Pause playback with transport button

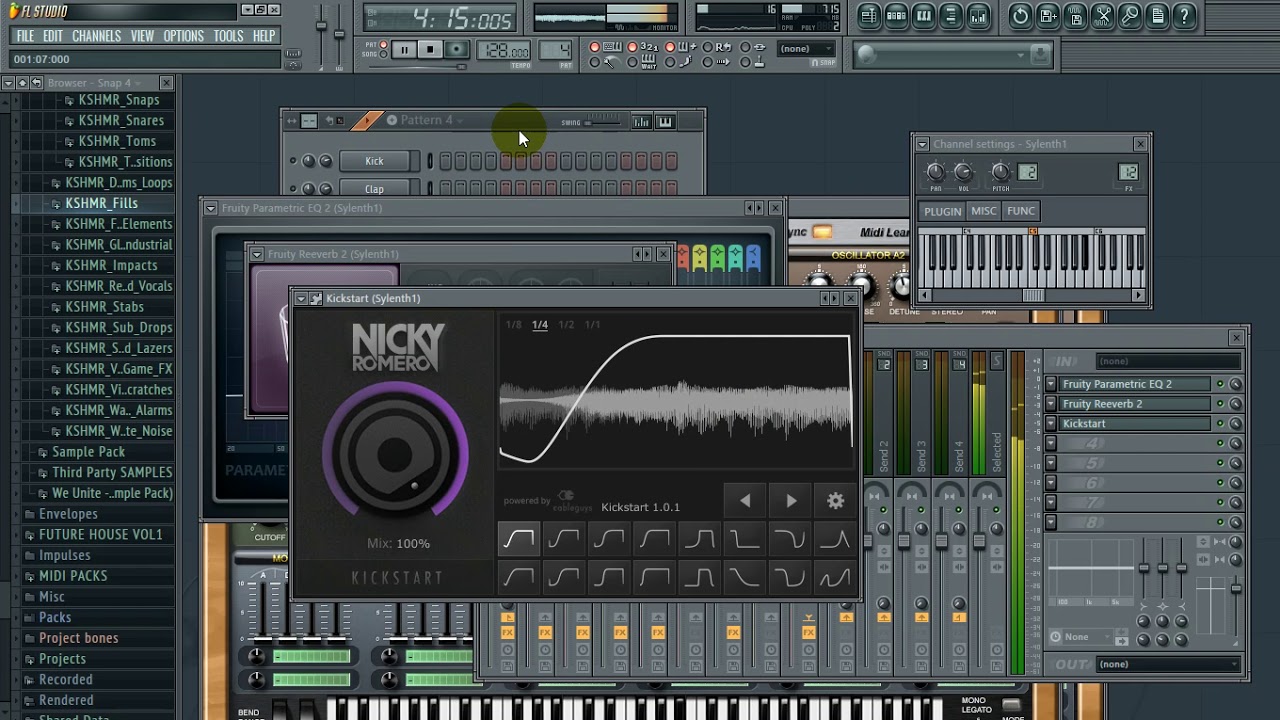coord(404,49)
